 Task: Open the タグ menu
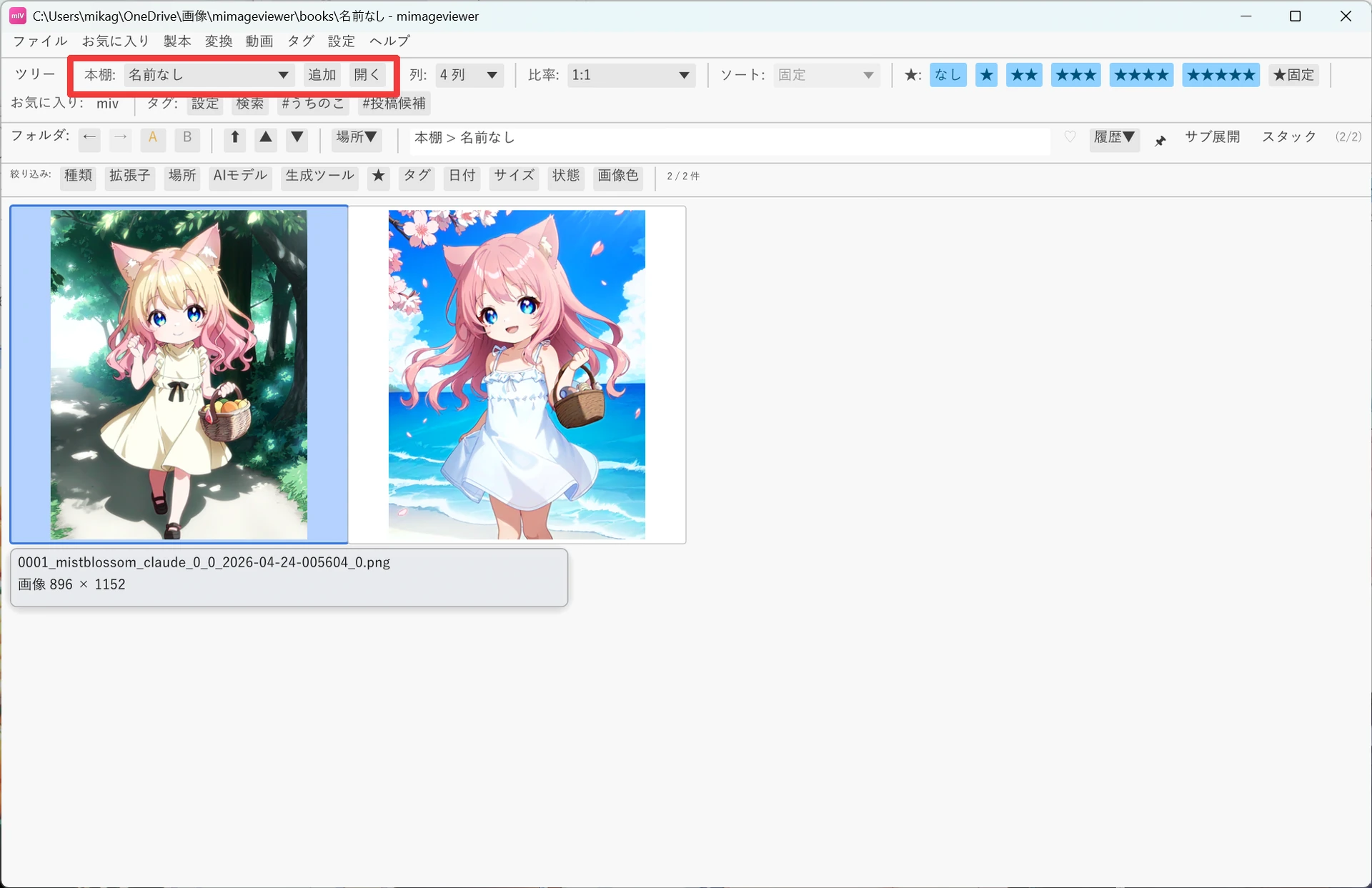tap(301, 41)
